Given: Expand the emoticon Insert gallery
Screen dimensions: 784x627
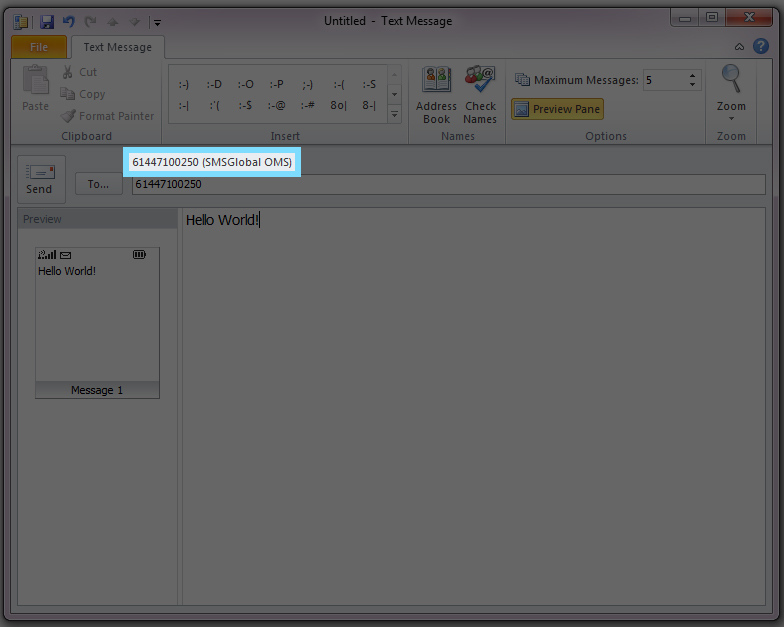Looking at the screenshot, I should (394, 115).
